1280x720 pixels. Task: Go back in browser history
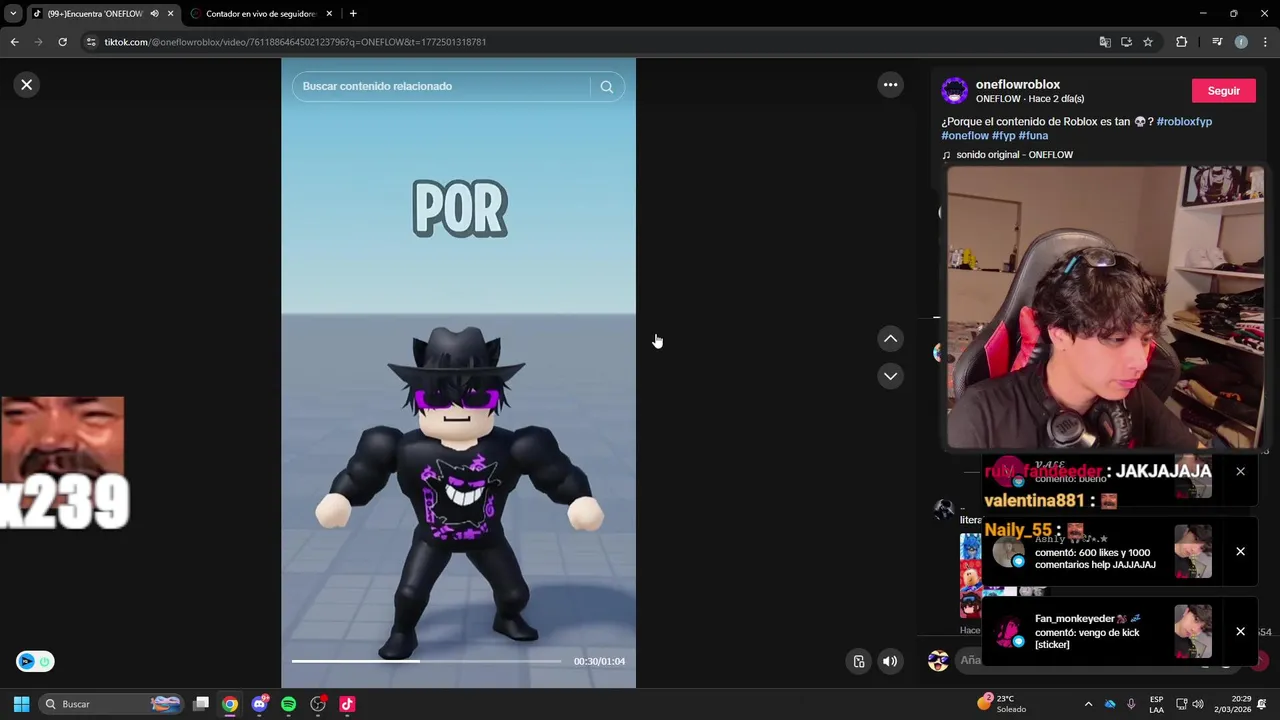tap(14, 42)
